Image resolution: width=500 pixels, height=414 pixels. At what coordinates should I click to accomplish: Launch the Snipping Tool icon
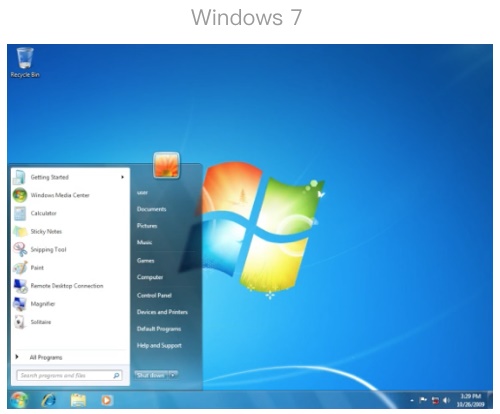pos(20,249)
